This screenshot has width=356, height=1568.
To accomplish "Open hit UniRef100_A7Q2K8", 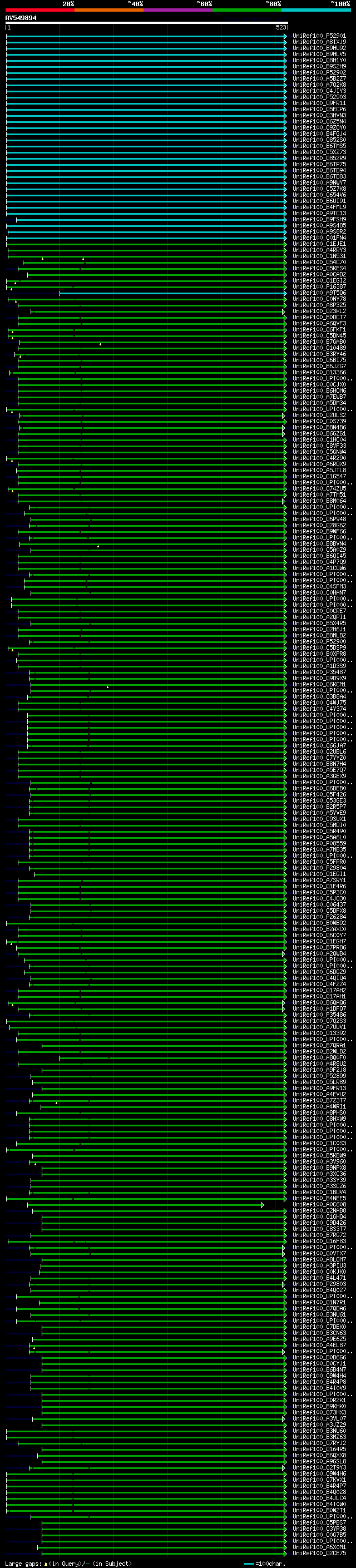I will (319, 85).
